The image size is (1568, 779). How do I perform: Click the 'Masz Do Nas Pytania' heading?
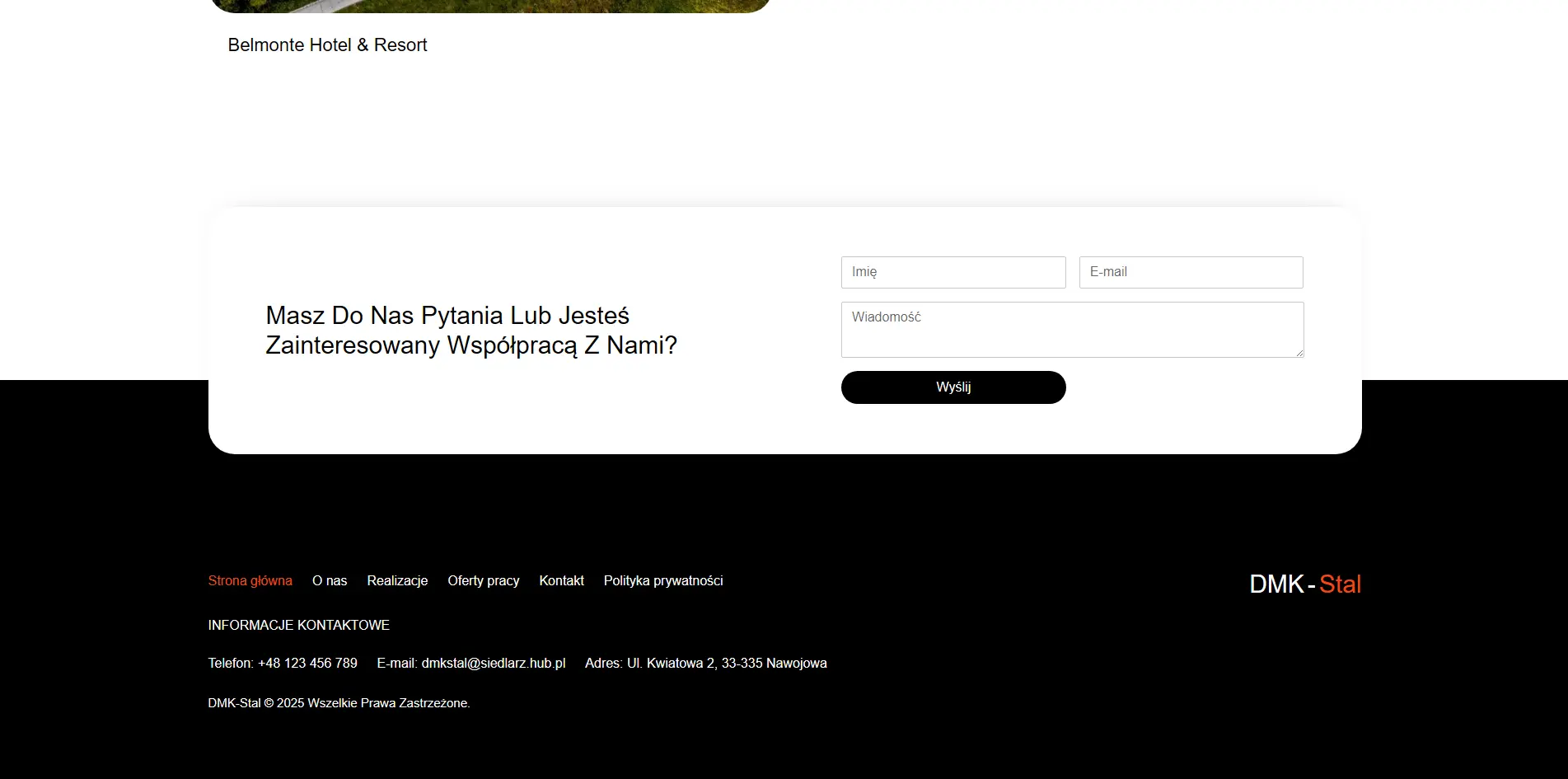[x=470, y=331]
